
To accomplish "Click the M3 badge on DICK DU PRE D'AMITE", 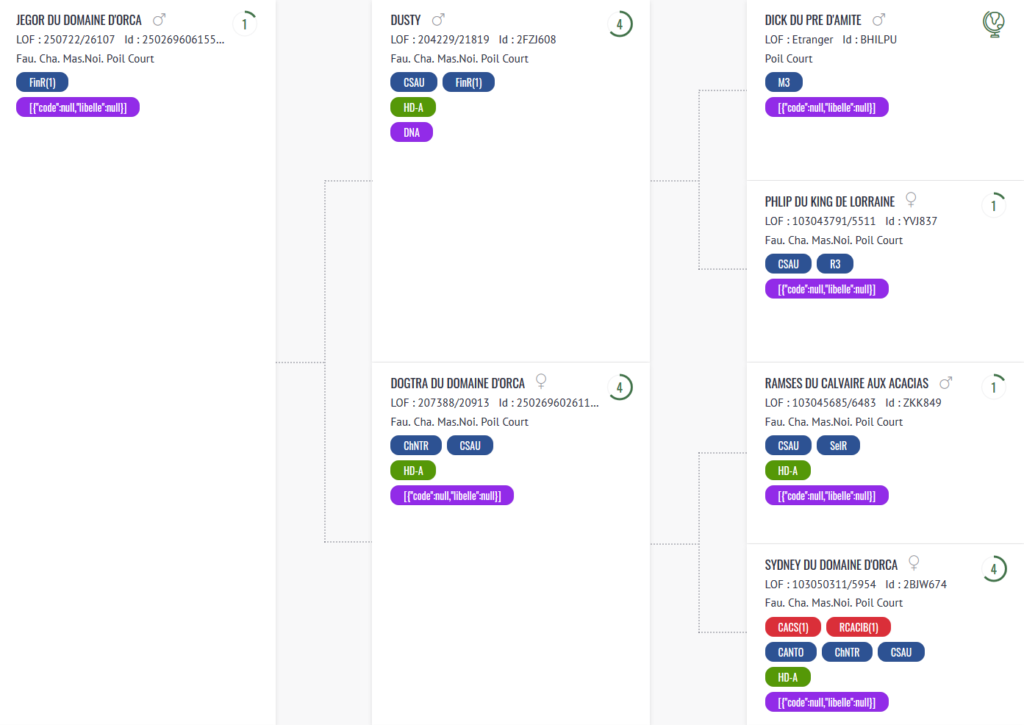I will (784, 82).
